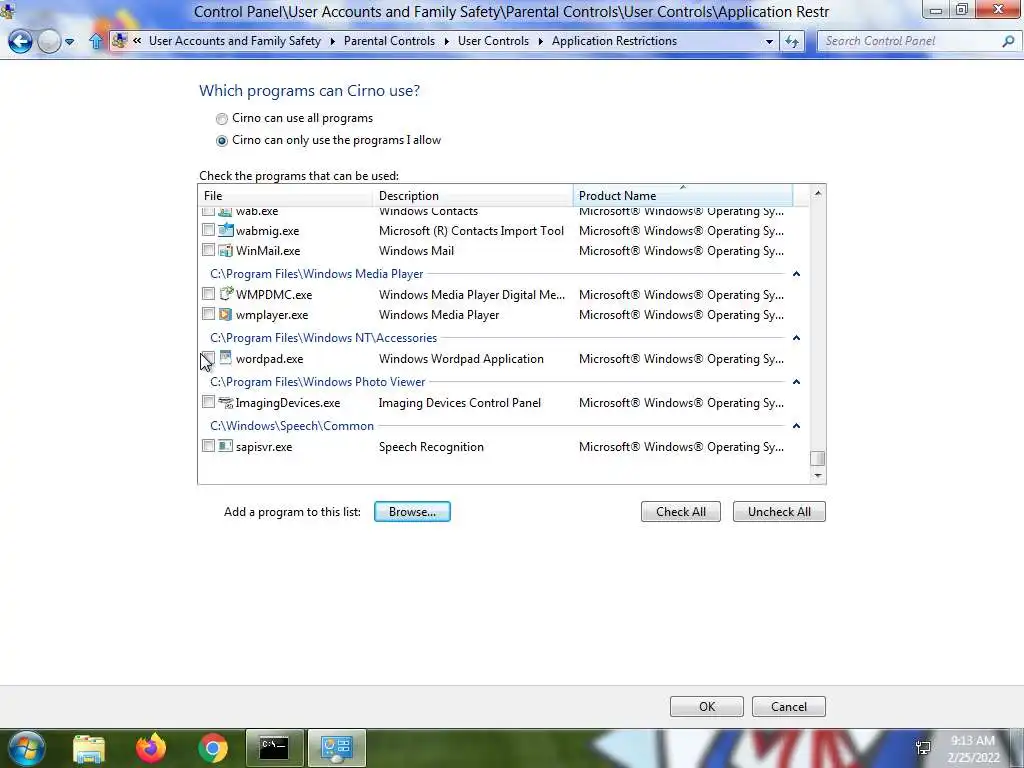Expand breadcrumb arrow after Parental Controls
This screenshot has height=768, width=1024.
(447, 41)
